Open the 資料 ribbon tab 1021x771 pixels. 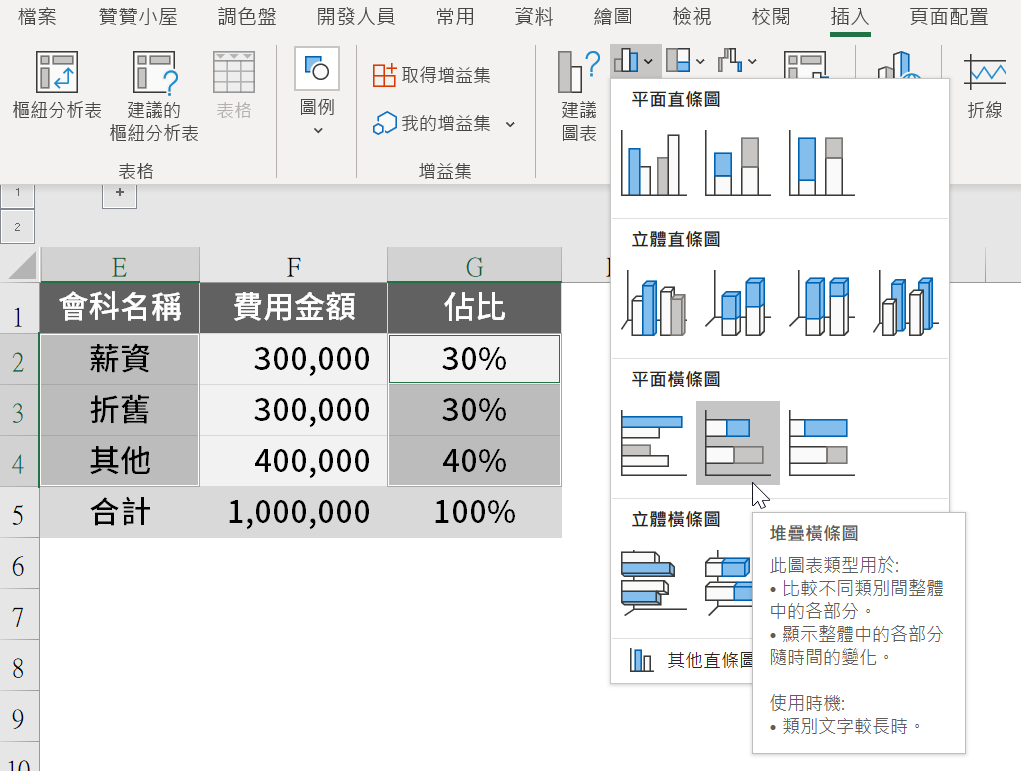(x=534, y=16)
